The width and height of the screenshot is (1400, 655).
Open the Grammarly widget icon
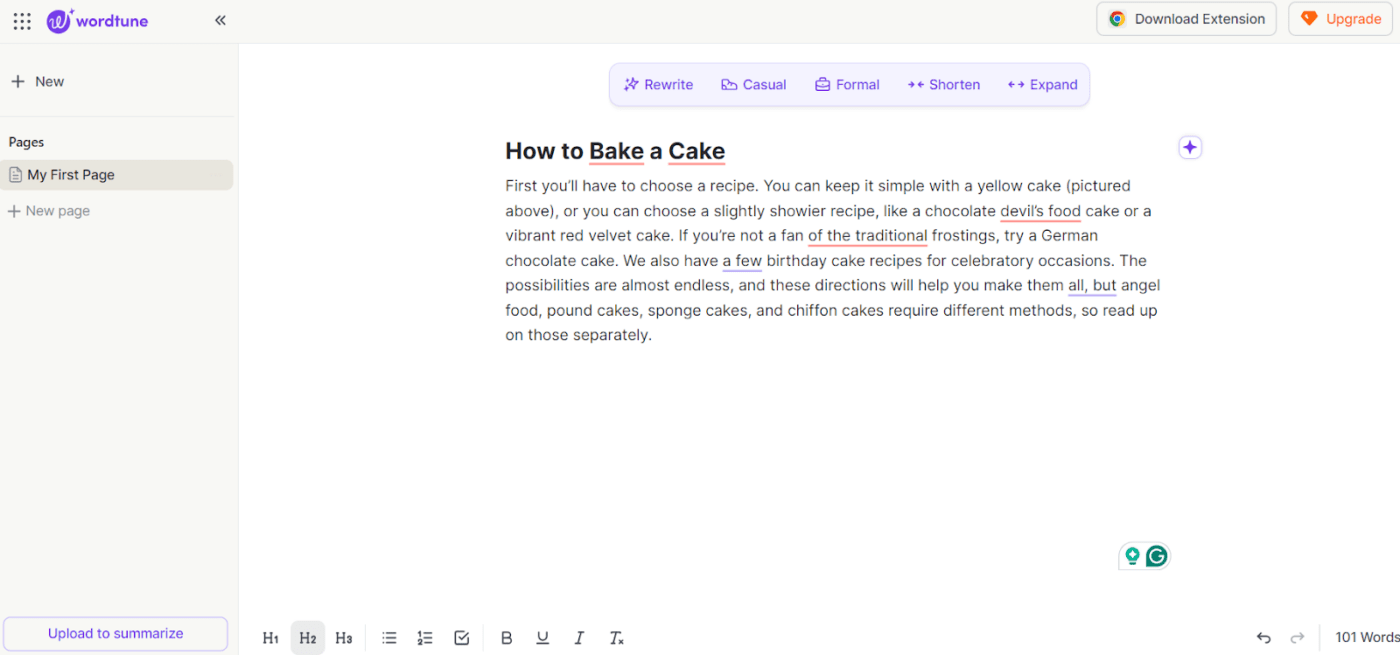(1156, 556)
